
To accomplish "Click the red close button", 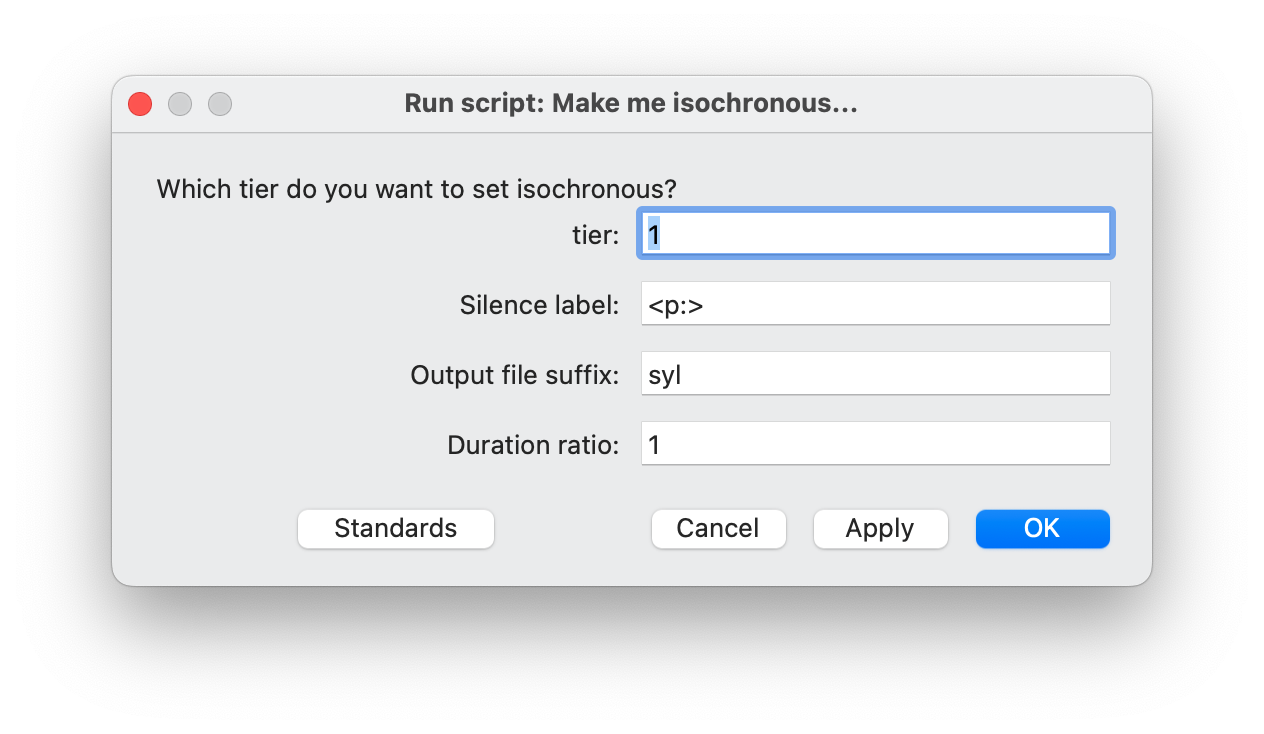I will click(140, 103).
